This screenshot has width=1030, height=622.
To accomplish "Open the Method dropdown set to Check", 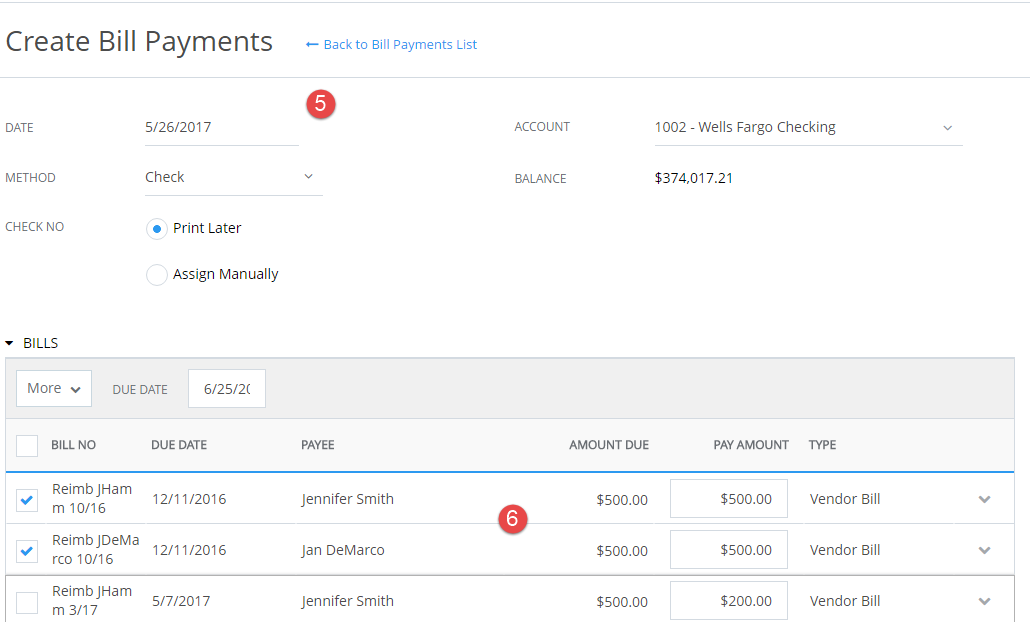I will coord(233,177).
